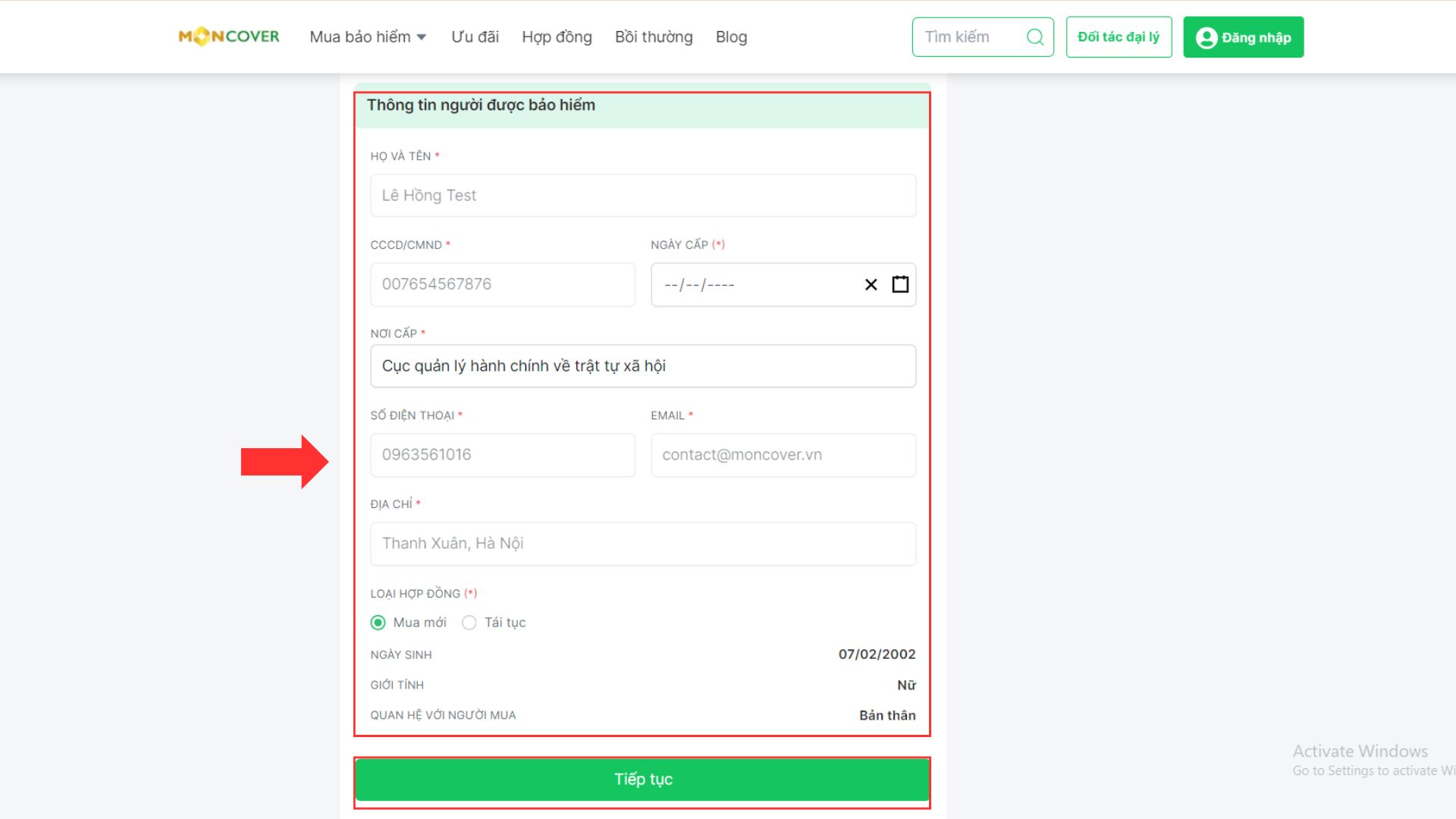1456x819 pixels.
Task: Click the Nơi cấp input field
Action: click(643, 366)
